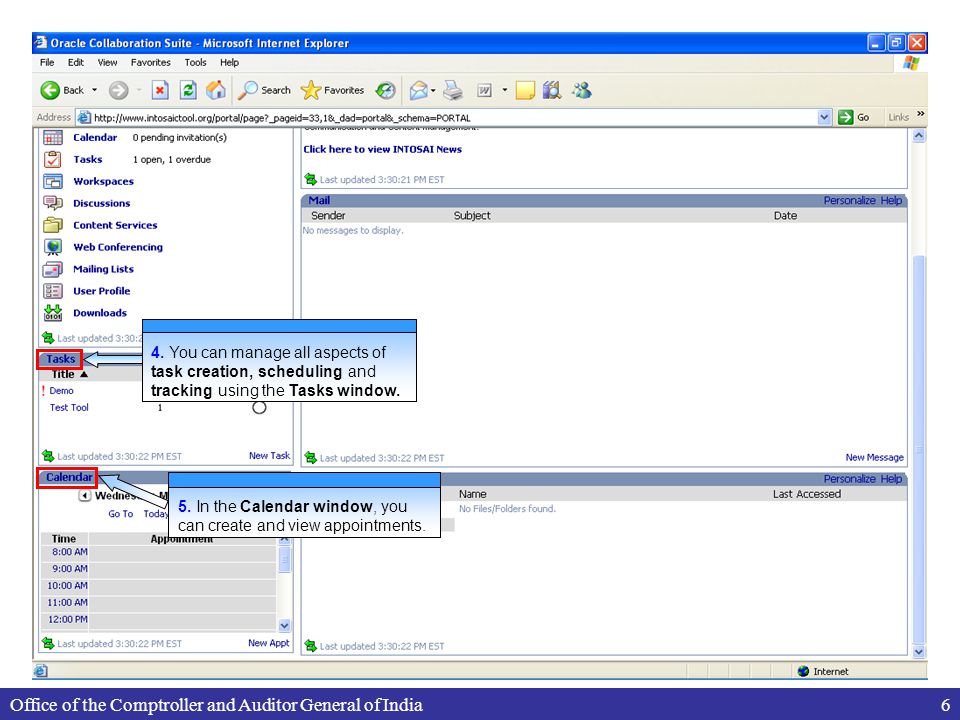Click here to view INTOSAI News link
Screen dimensions: 960x720
[x=383, y=149]
